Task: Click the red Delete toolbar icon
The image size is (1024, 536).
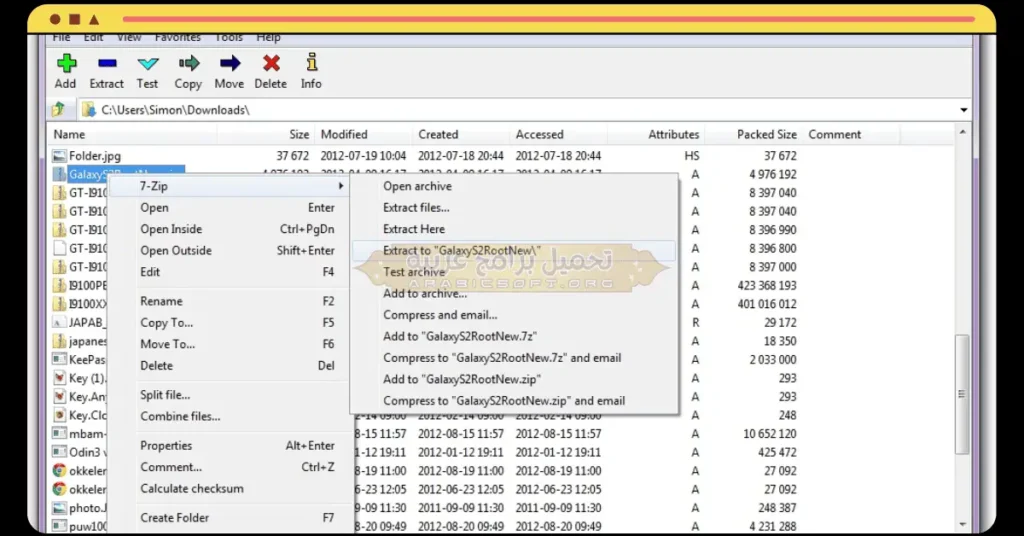Action: coord(271,63)
